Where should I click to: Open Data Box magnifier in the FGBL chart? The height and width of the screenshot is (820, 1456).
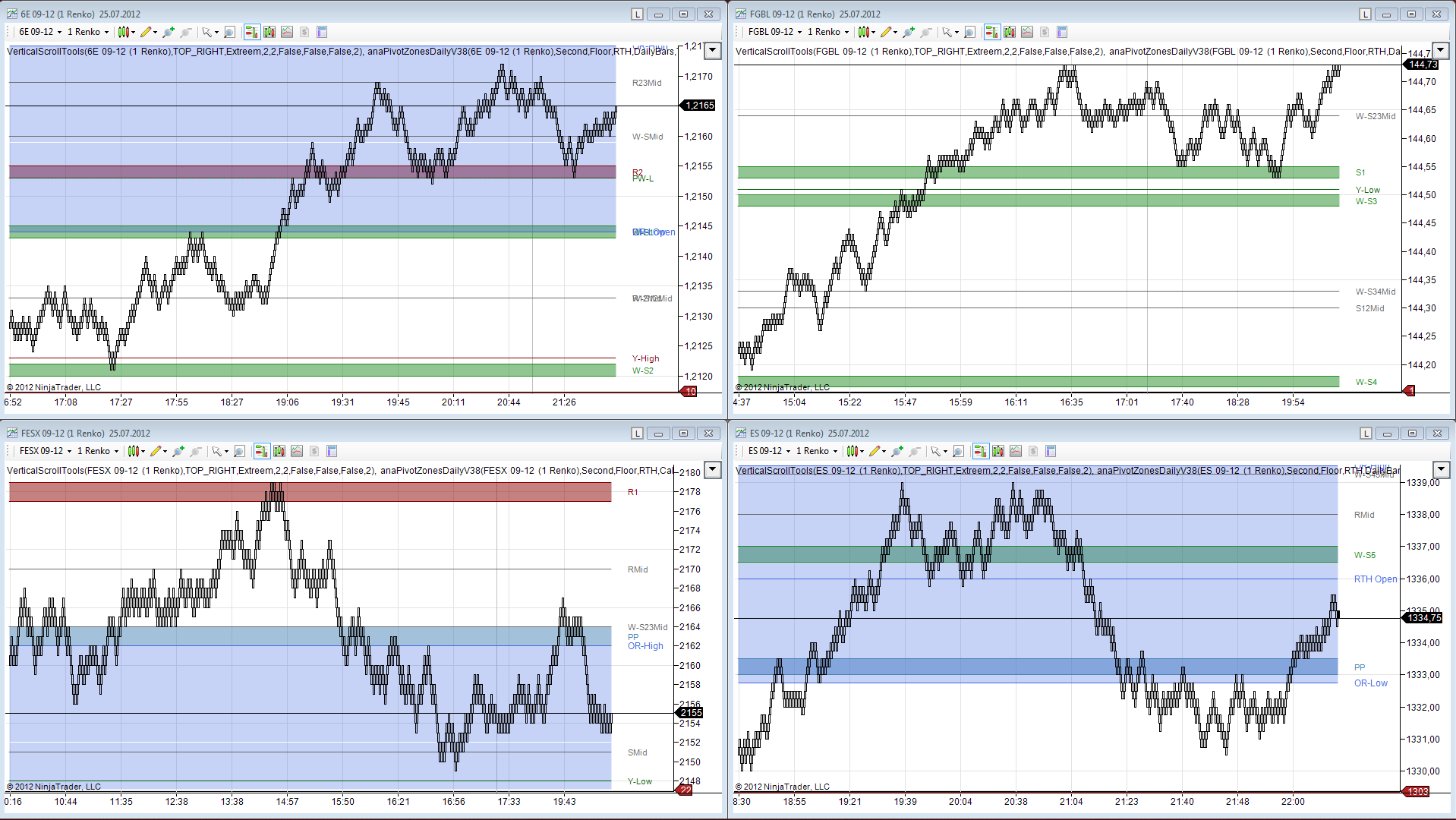[x=969, y=32]
